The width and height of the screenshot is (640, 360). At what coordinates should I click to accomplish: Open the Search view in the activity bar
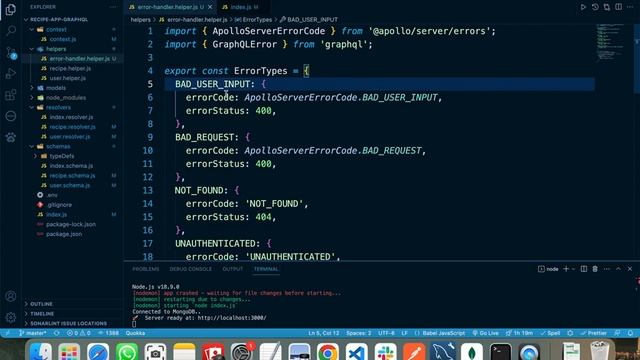[11, 31]
